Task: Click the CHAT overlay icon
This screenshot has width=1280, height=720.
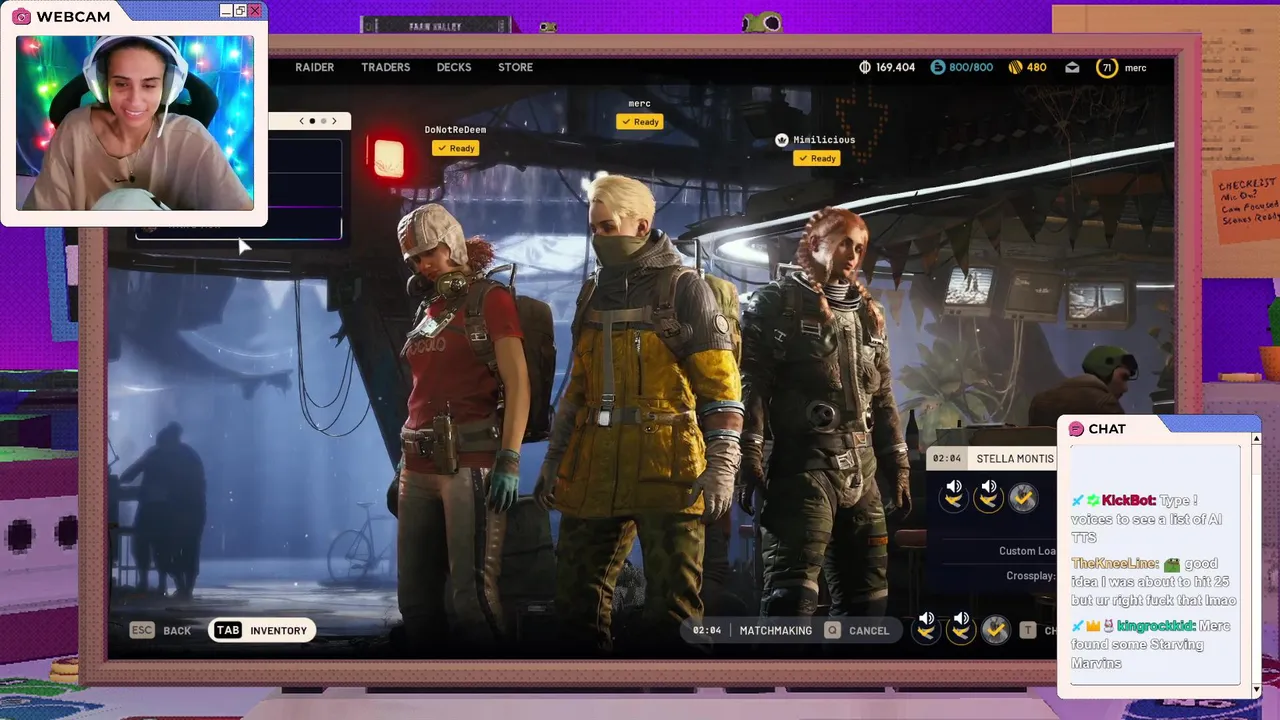Action: point(1076,429)
